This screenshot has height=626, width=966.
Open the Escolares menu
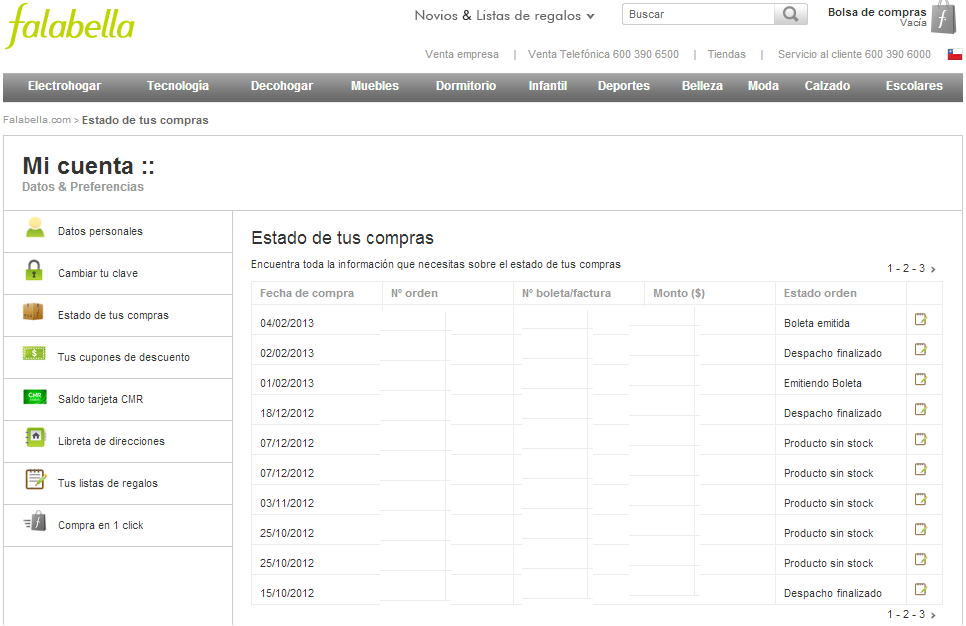click(x=914, y=86)
